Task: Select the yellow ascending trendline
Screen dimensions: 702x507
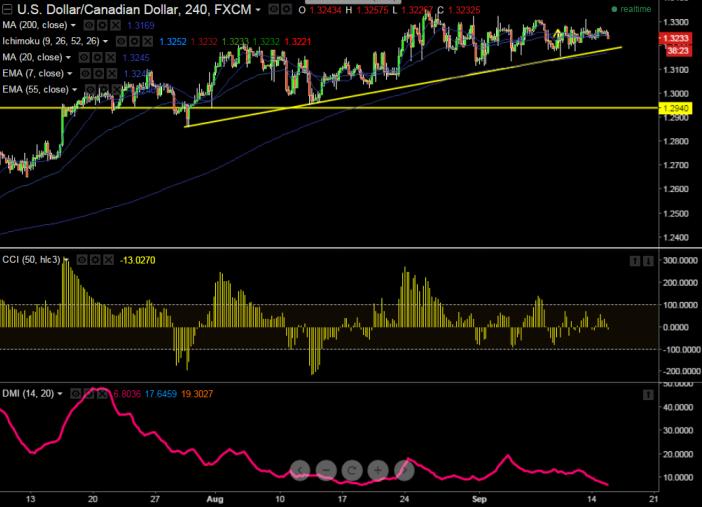Action: pyautogui.click(x=403, y=86)
